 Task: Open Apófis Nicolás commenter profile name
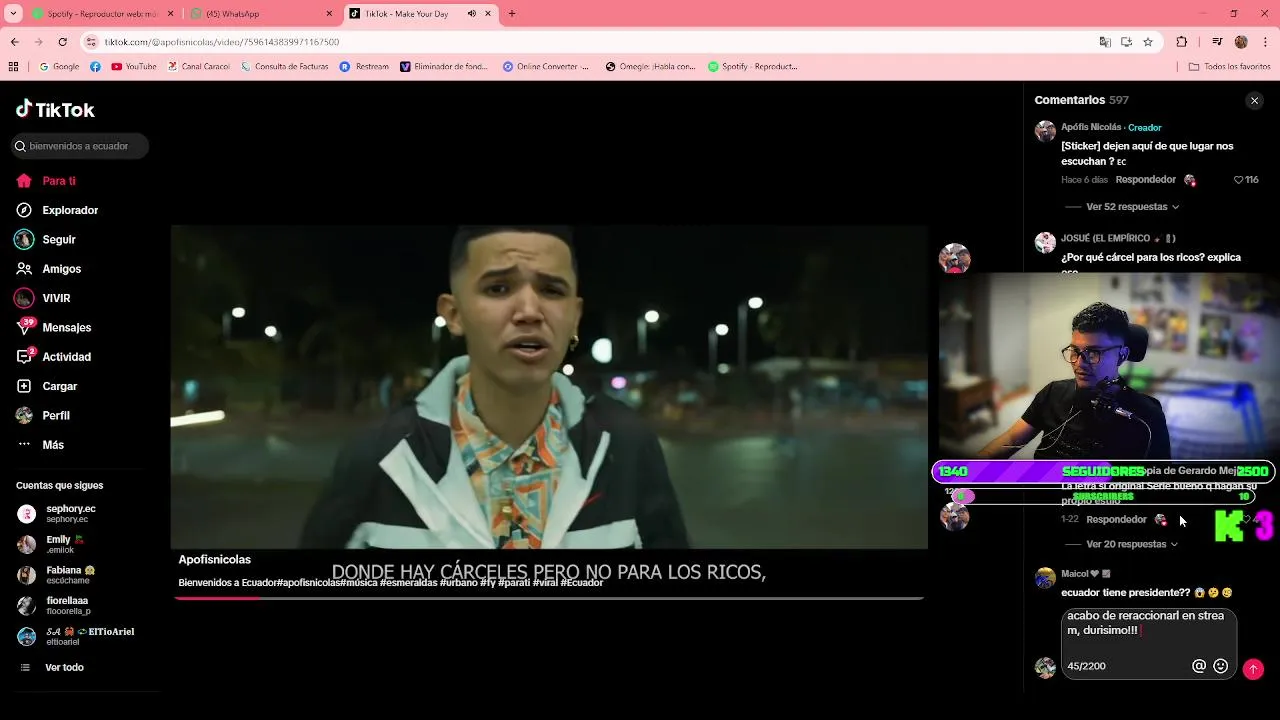click(1091, 127)
